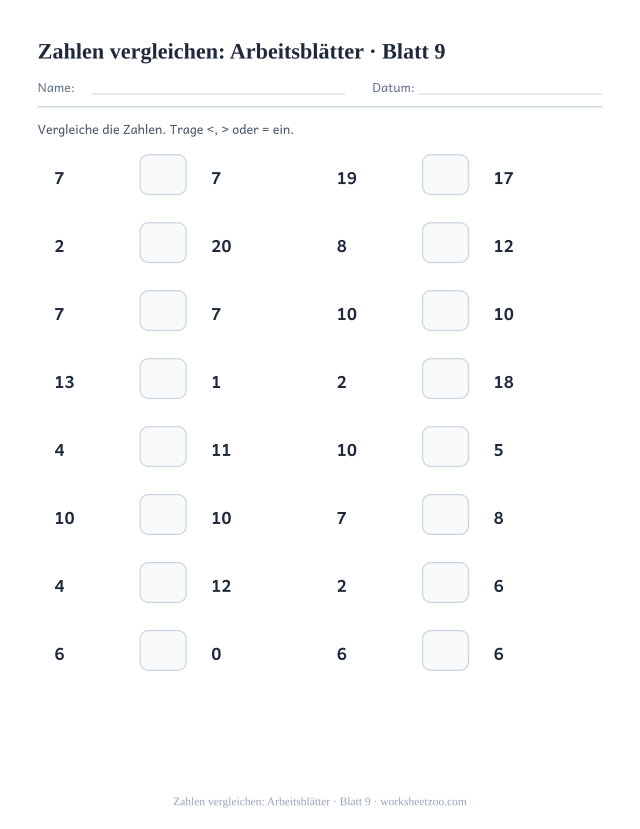Click the worksheet title heading Blatt 9
The width and height of the screenshot is (640, 829).
click(242, 51)
